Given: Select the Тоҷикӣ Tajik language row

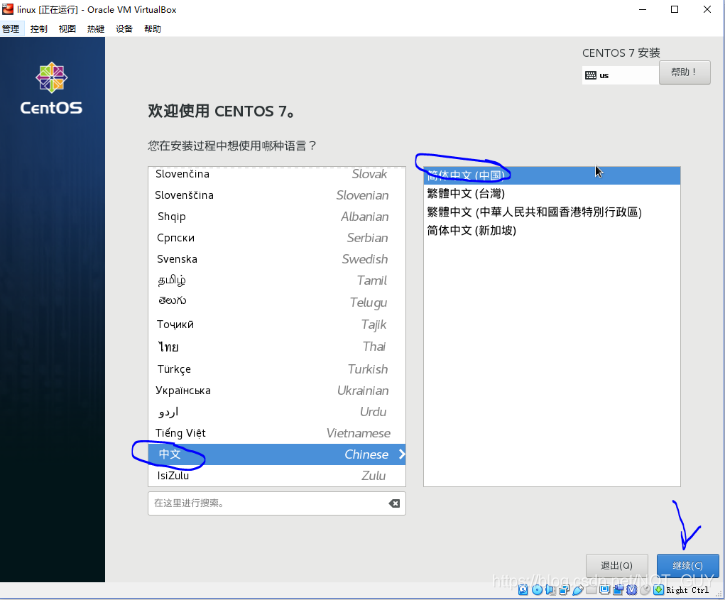Looking at the screenshot, I should (276, 324).
